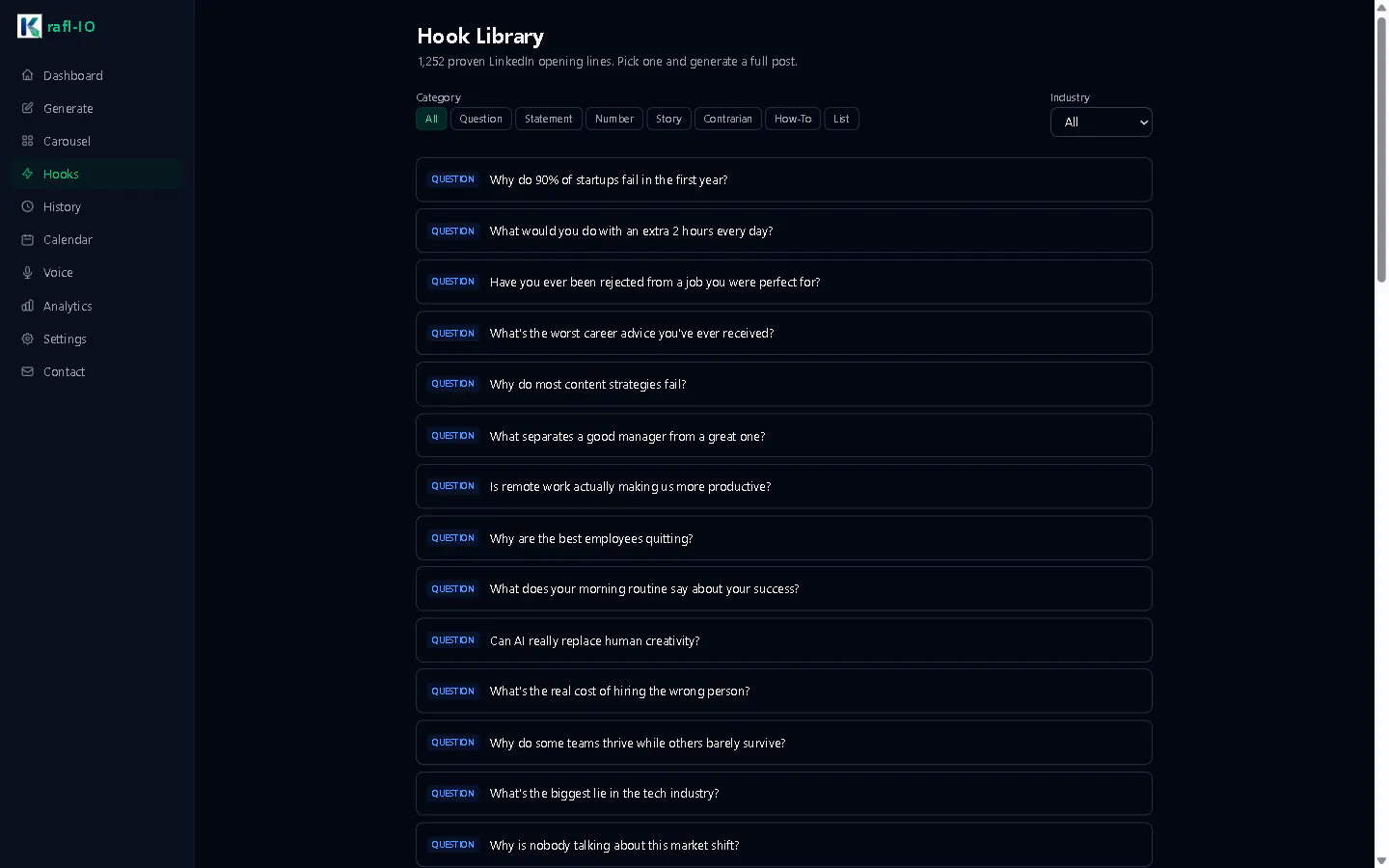Click the Contact envelope icon
This screenshot has width=1389, height=868.
pyautogui.click(x=28, y=371)
